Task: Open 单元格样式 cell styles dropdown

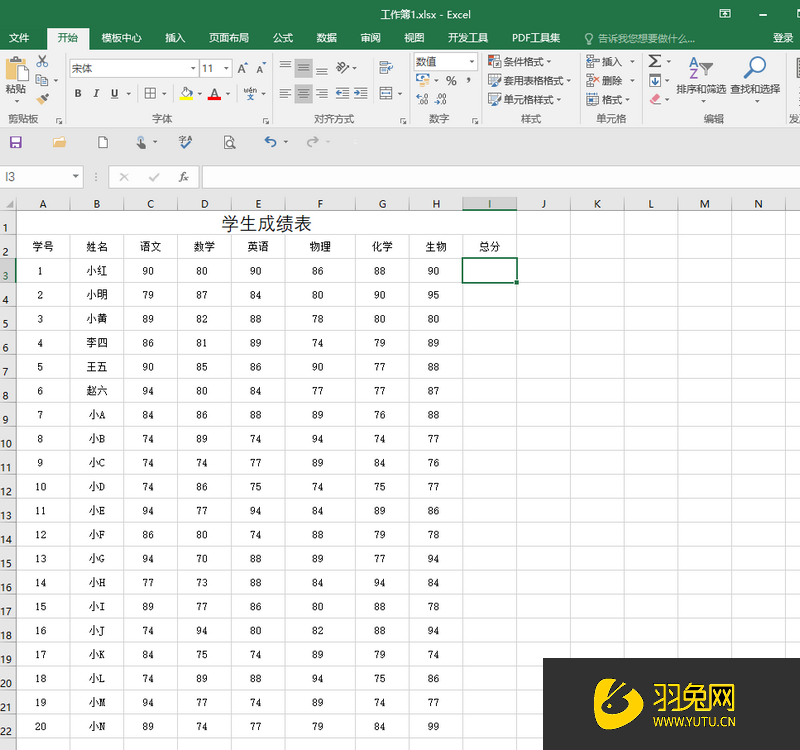Action: click(524, 99)
